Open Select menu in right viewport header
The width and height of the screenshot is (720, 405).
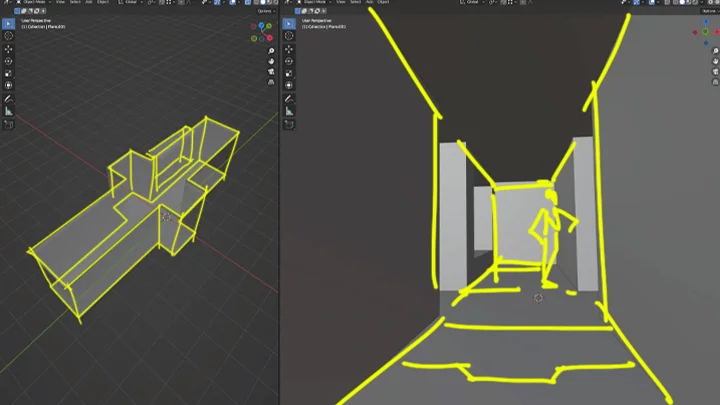point(355,2)
